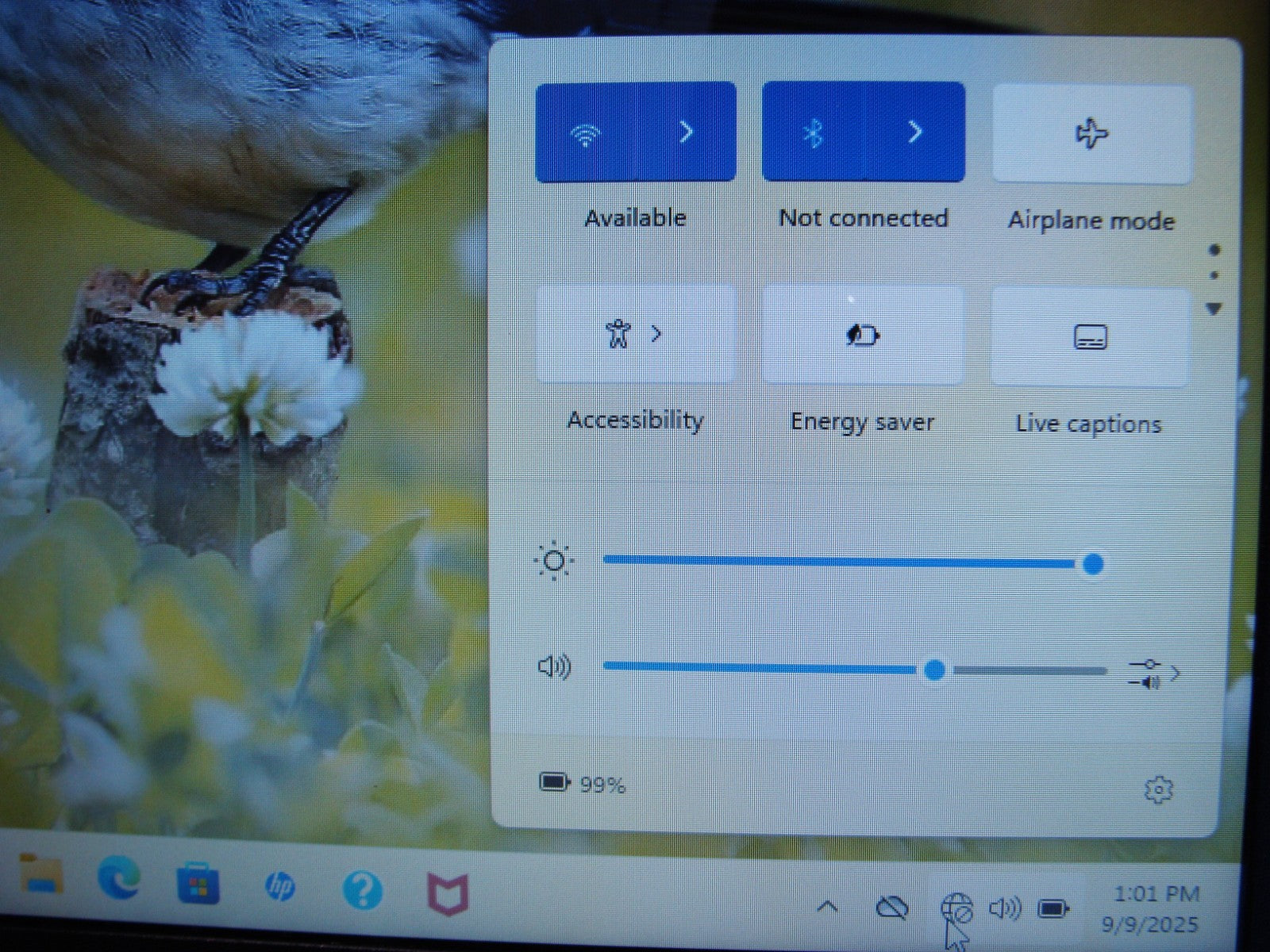The width and height of the screenshot is (1270, 952).
Task: Enable Airplane mode
Action: pos(1091,135)
